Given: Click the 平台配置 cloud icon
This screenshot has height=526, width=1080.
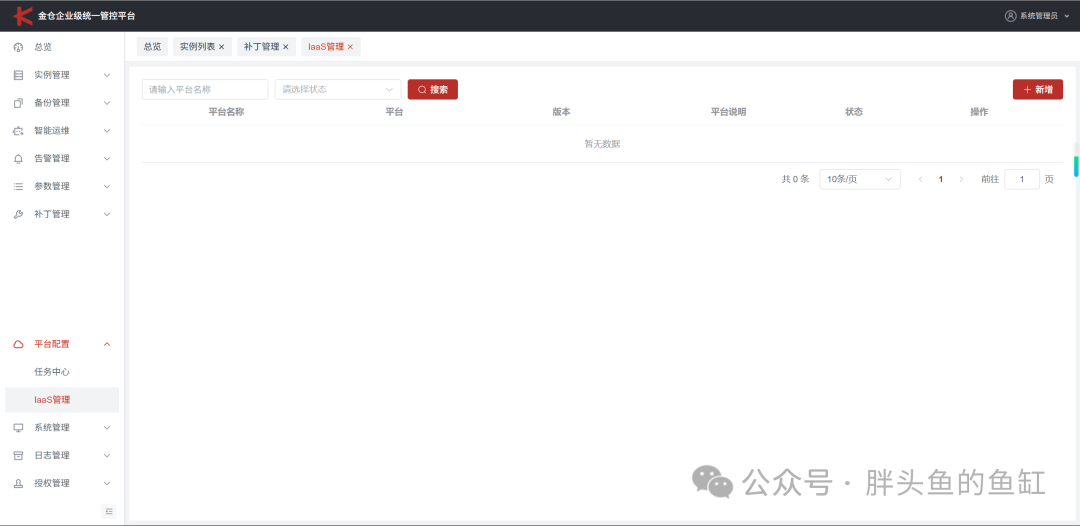Looking at the screenshot, I should (x=19, y=344).
